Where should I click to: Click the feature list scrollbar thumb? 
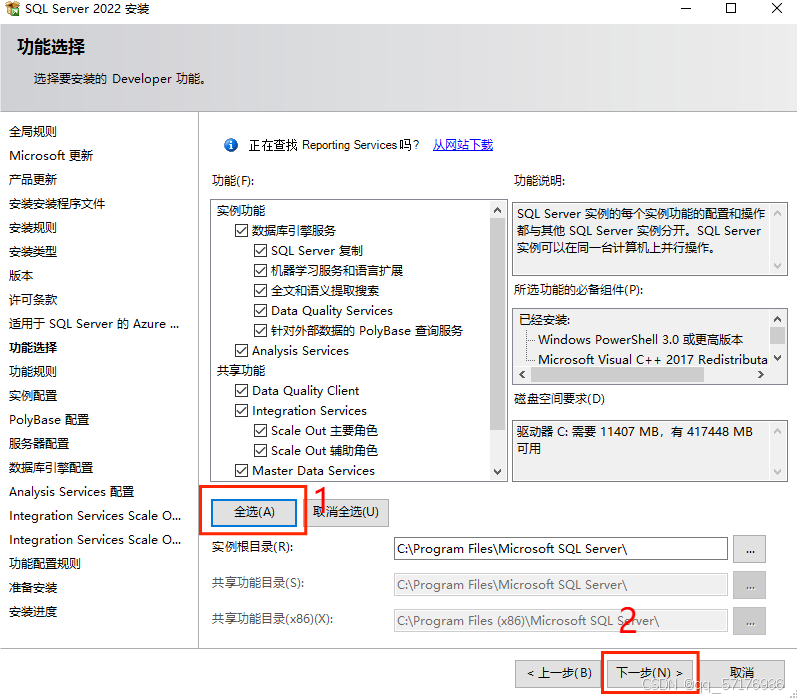(497, 323)
